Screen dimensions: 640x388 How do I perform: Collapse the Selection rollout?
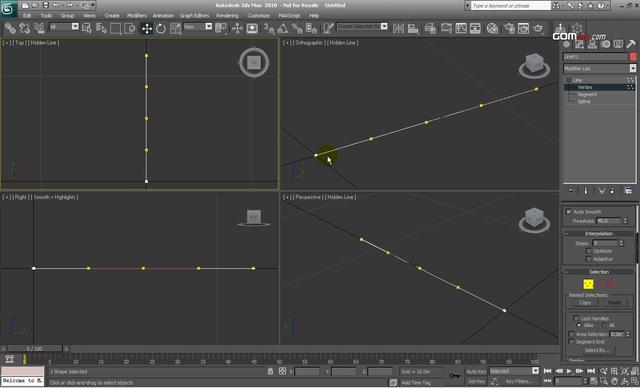(599, 272)
